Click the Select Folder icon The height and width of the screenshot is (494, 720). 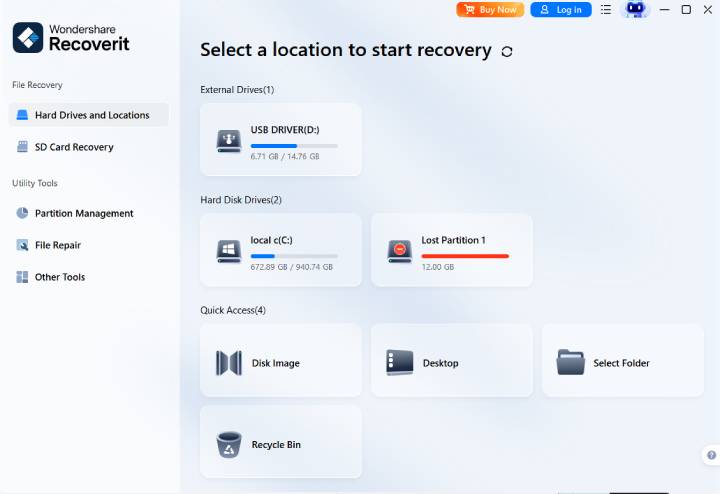(x=570, y=362)
